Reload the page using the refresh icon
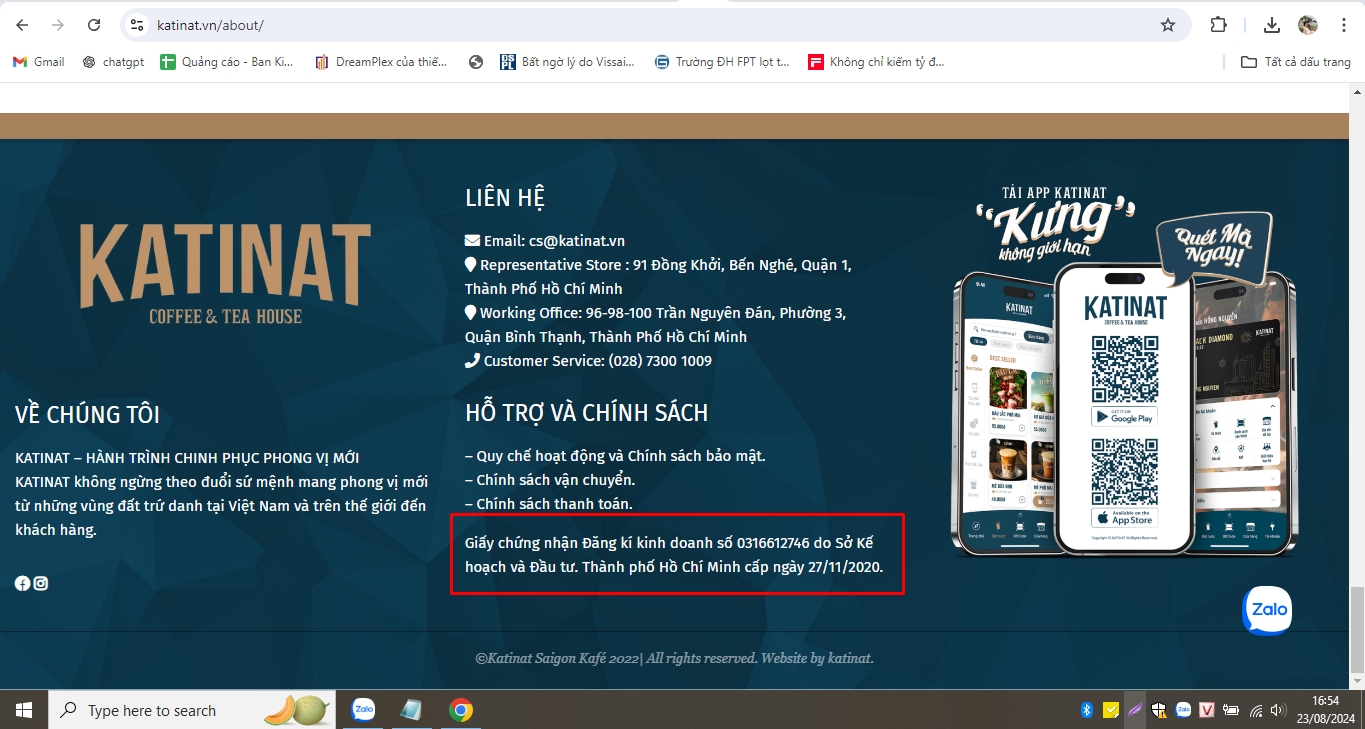The height and width of the screenshot is (729, 1365). click(95, 25)
